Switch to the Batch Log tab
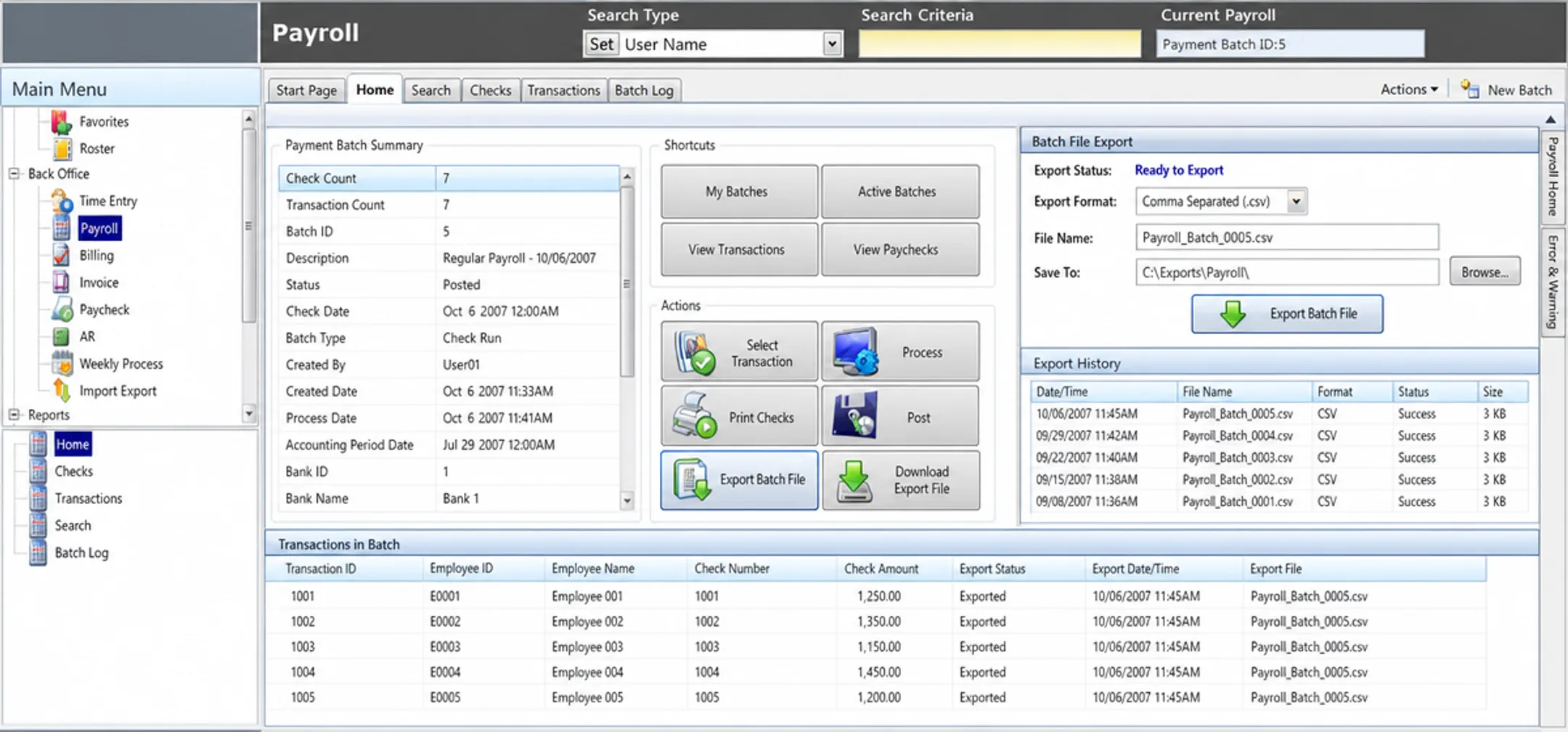1568x732 pixels. pos(645,90)
